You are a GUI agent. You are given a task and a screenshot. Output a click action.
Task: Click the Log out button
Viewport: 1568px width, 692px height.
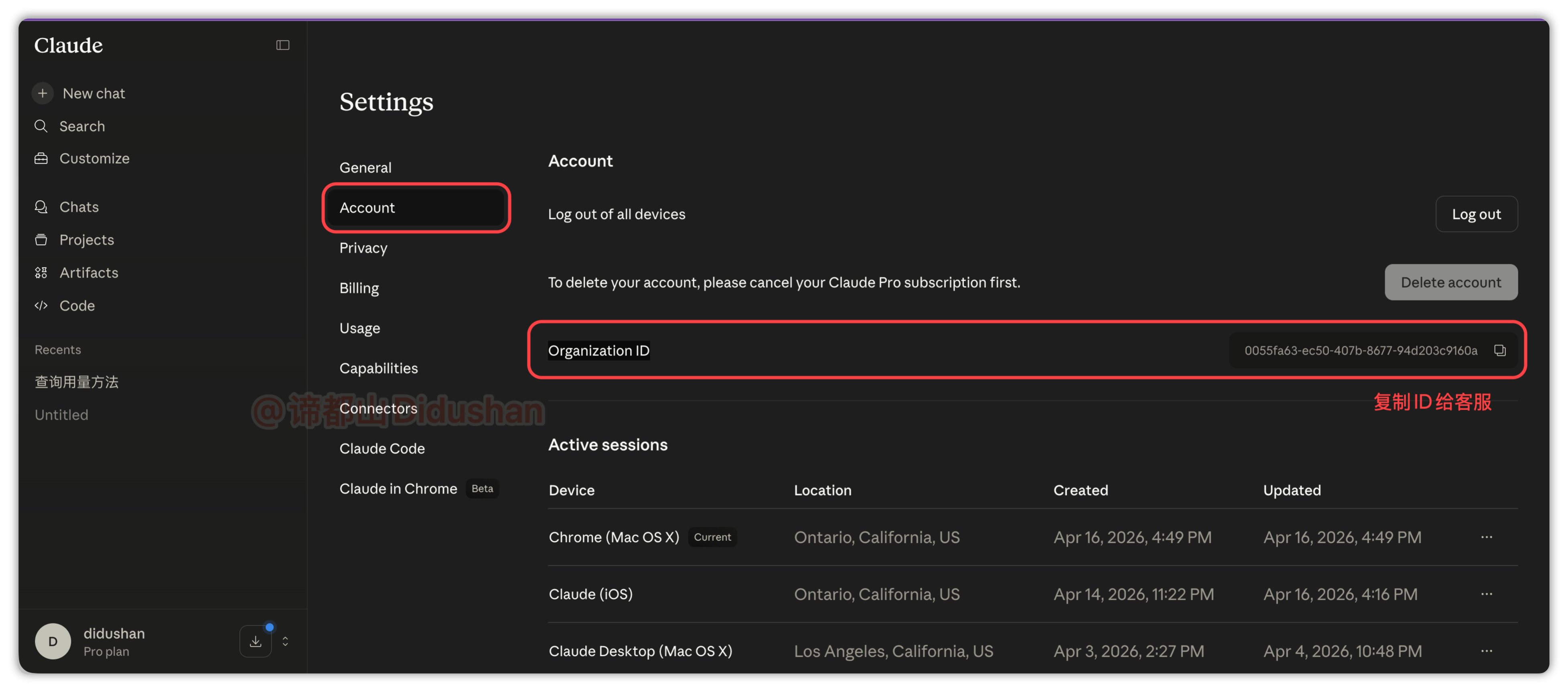click(1476, 214)
